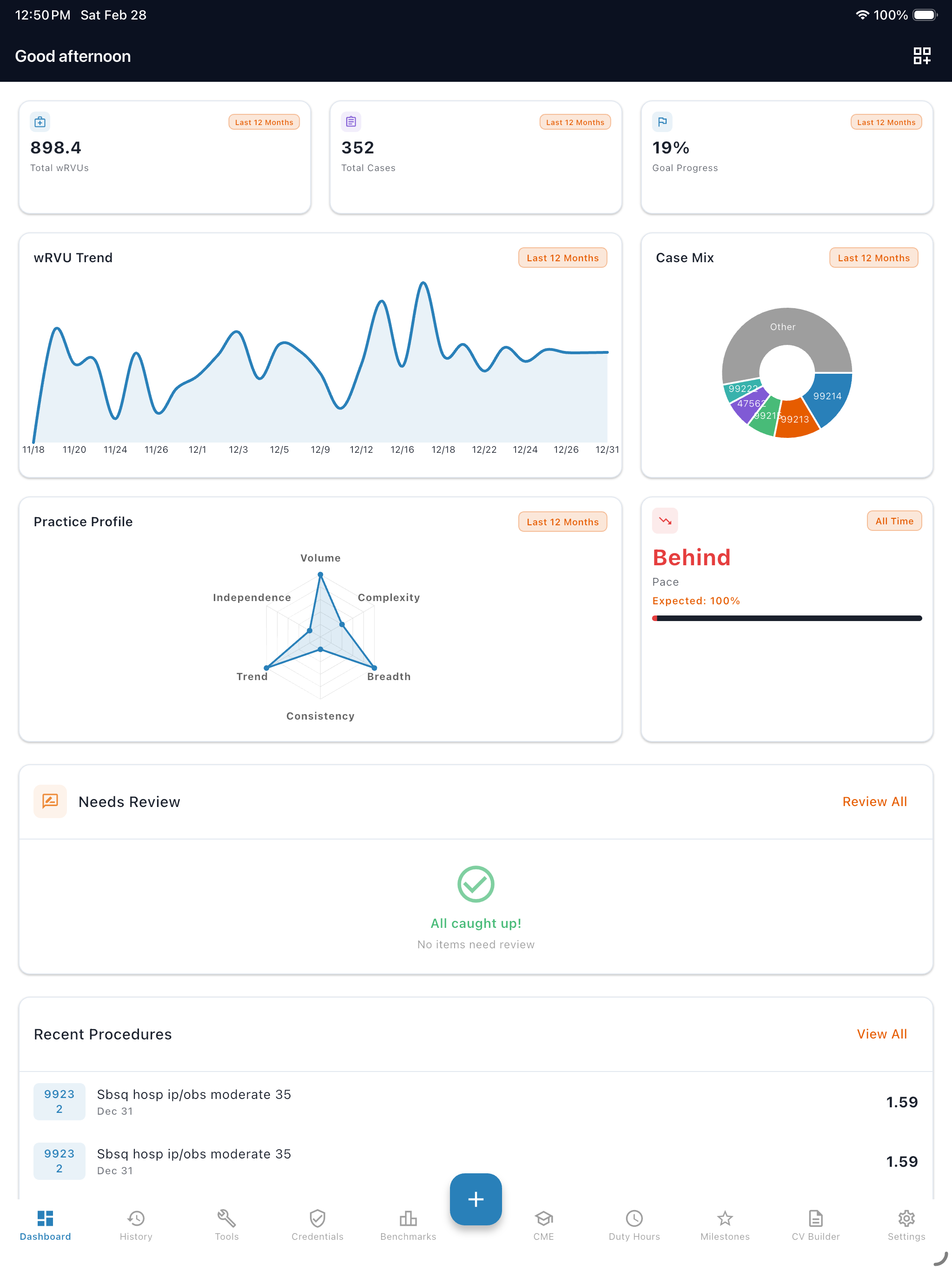Open the Tools wrench tab

[x=226, y=1224]
